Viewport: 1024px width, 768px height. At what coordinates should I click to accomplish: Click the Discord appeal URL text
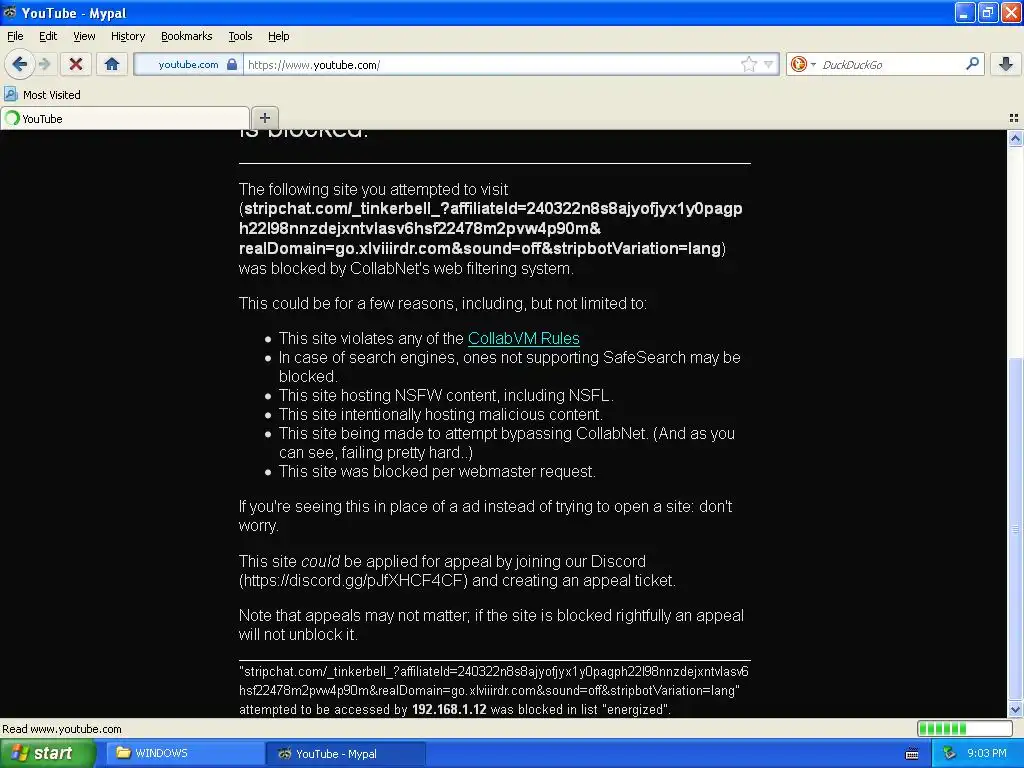click(x=353, y=580)
